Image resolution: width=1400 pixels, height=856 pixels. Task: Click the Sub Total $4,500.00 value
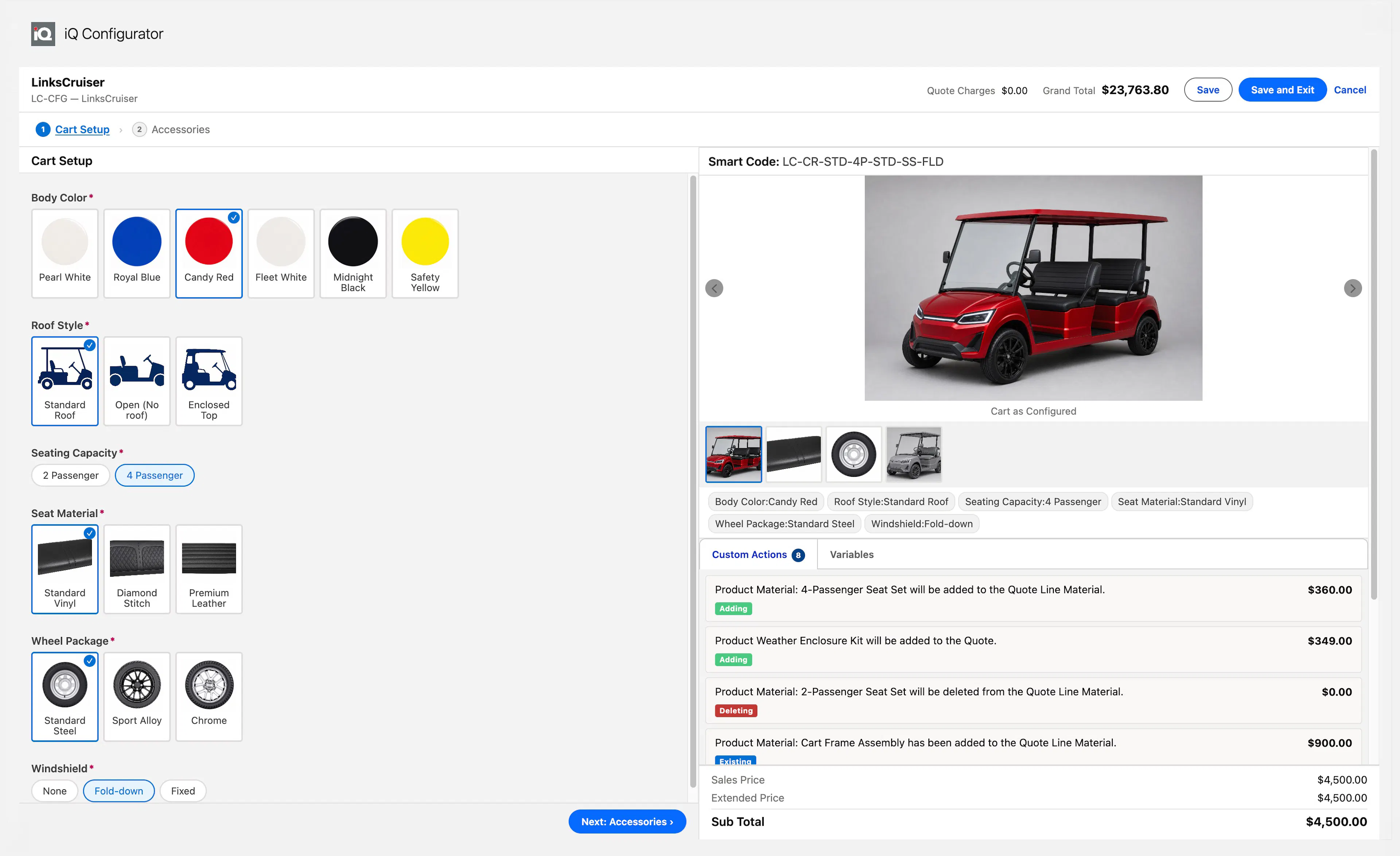pyautogui.click(x=1336, y=821)
